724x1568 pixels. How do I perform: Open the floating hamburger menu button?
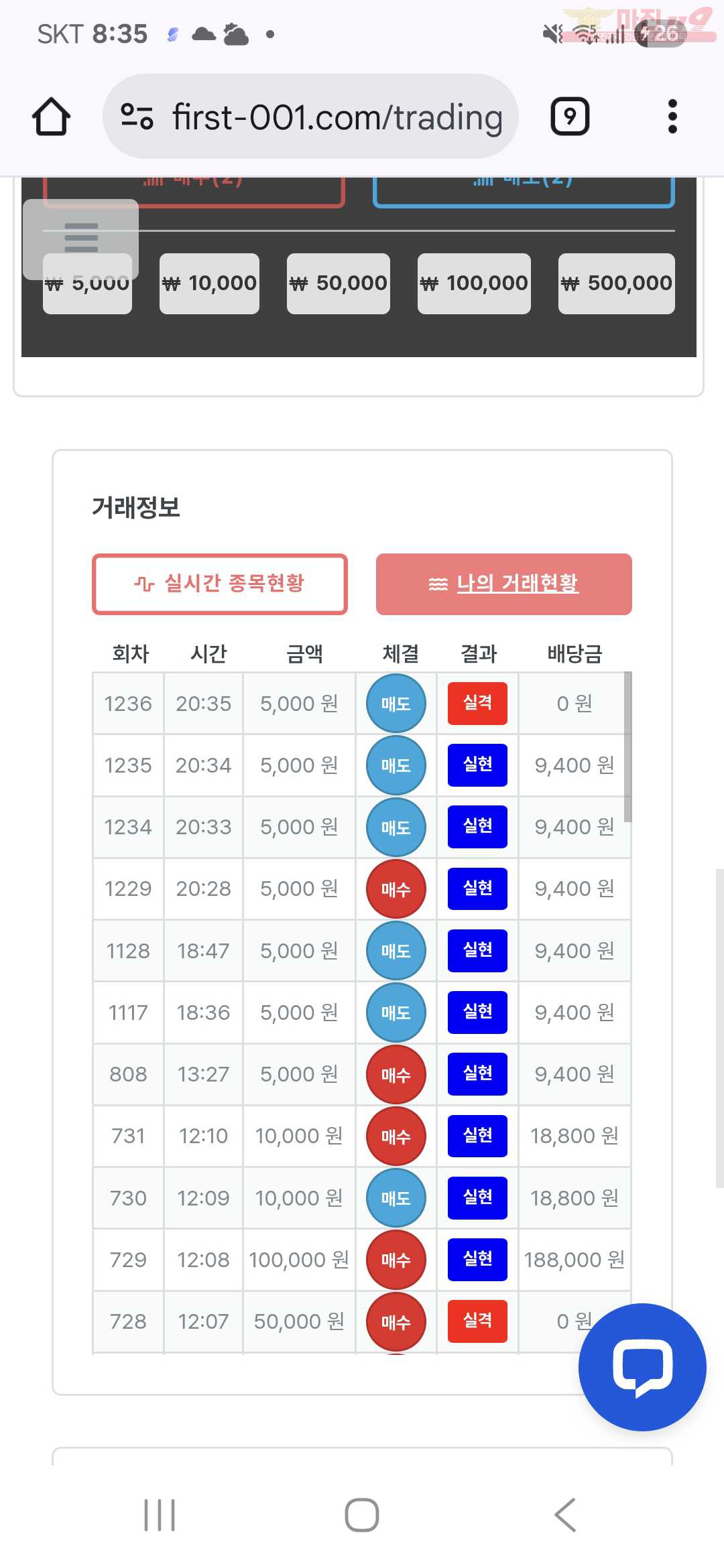tap(81, 238)
